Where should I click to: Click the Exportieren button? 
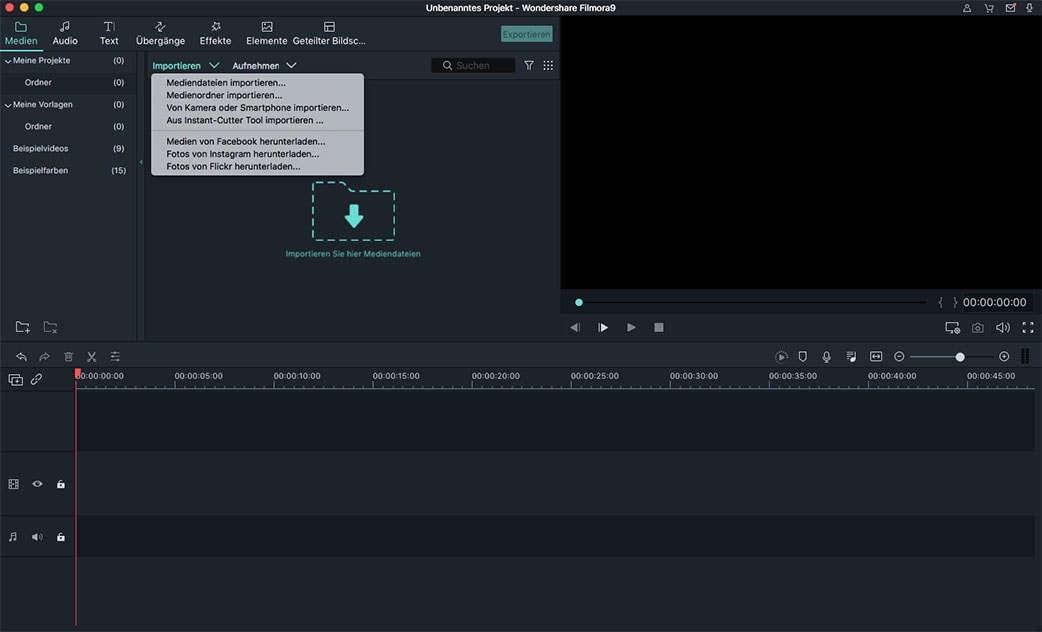(x=526, y=34)
